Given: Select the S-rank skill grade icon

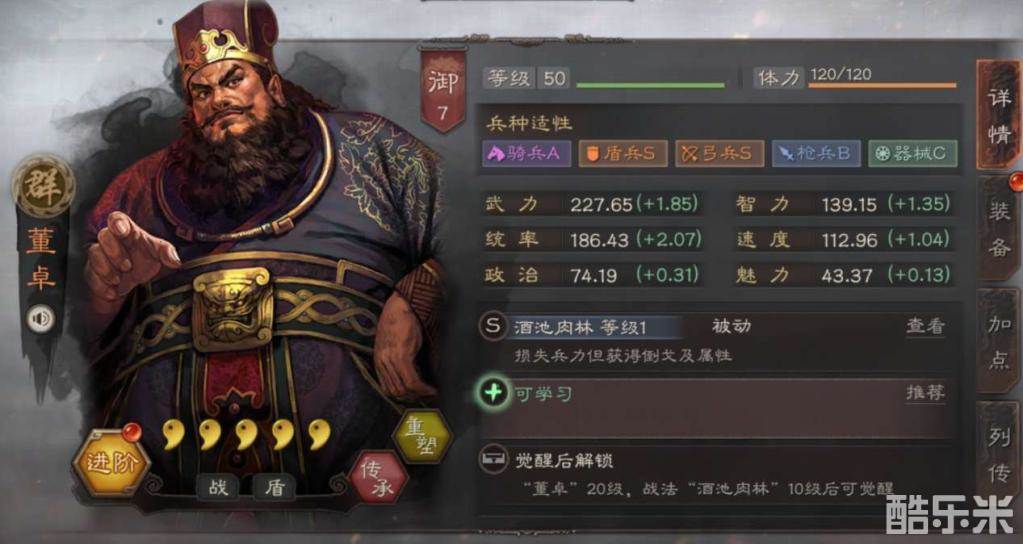Looking at the screenshot, I should point(493,325).
